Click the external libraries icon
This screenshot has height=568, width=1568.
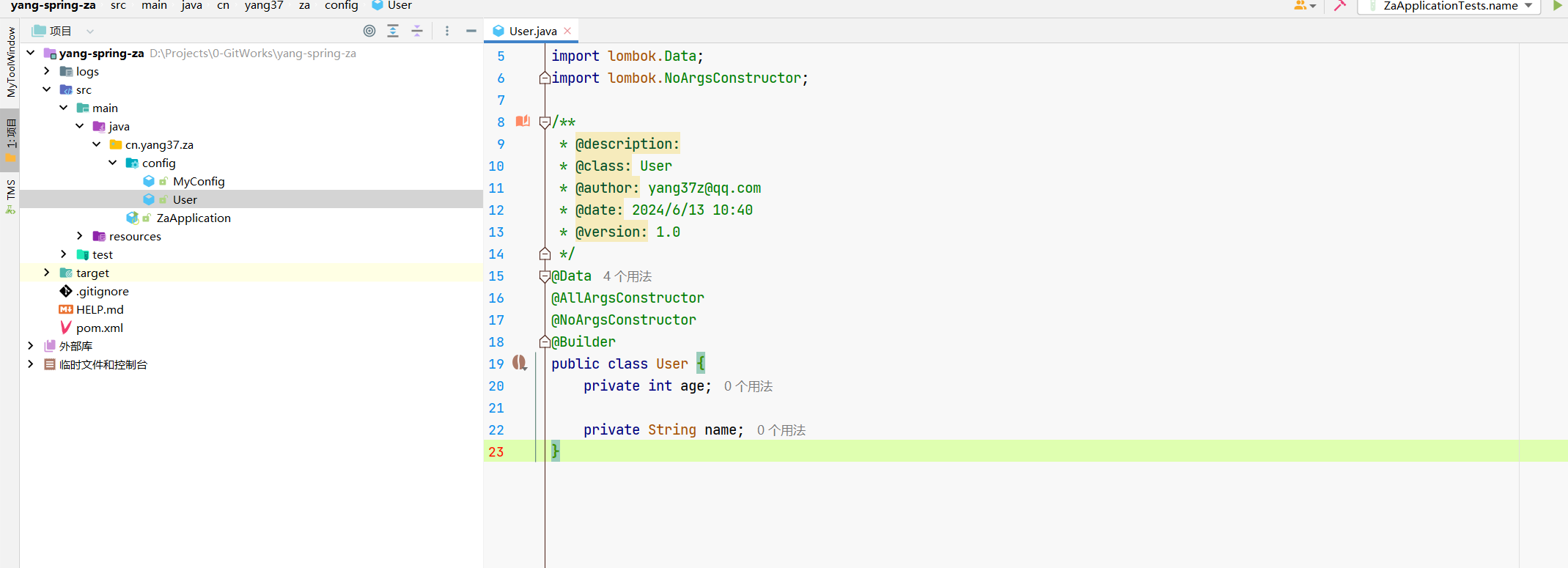click(x=50, y=346)
